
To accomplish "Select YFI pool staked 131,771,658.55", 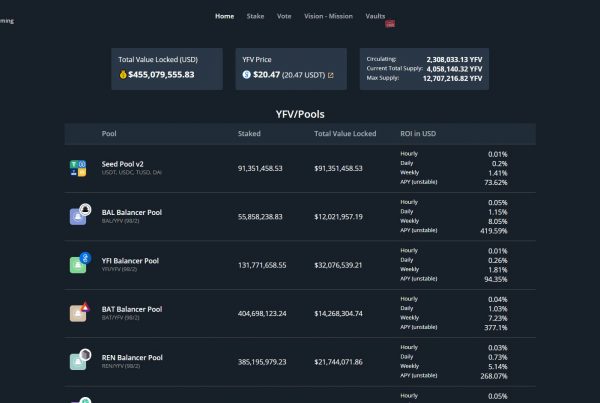I will point(262,265).
